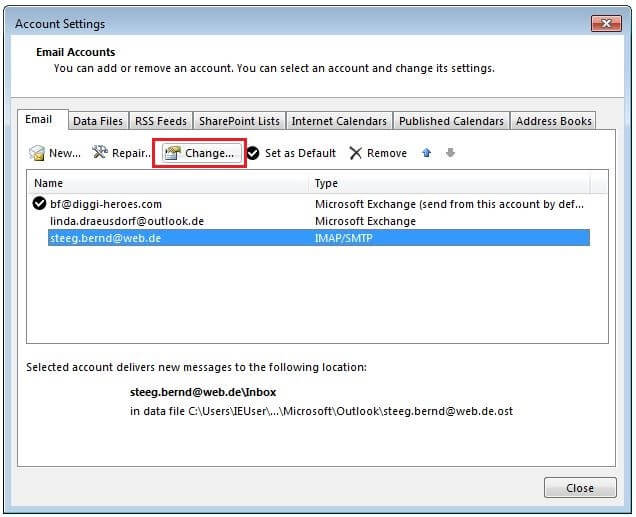Click the steeg.bernd@web.de\Inbox location text

203,392
